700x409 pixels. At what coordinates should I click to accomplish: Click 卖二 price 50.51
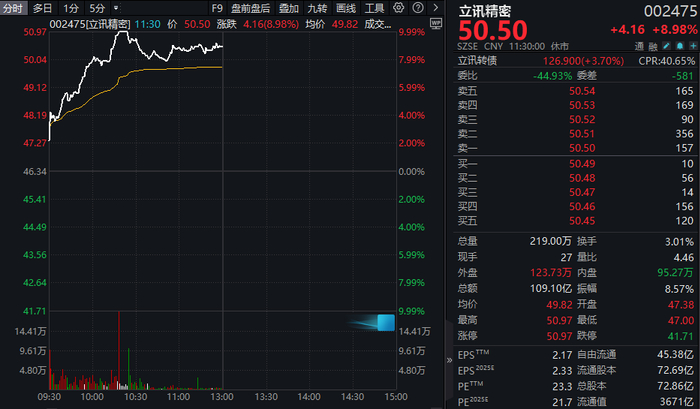(582, 134)
